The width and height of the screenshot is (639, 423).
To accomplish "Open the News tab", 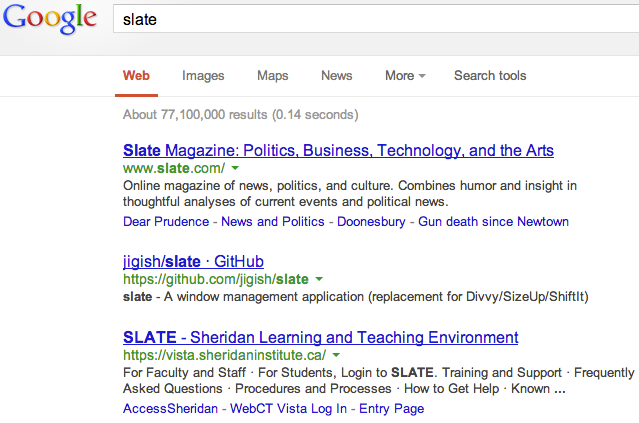I will coord(337,75).
